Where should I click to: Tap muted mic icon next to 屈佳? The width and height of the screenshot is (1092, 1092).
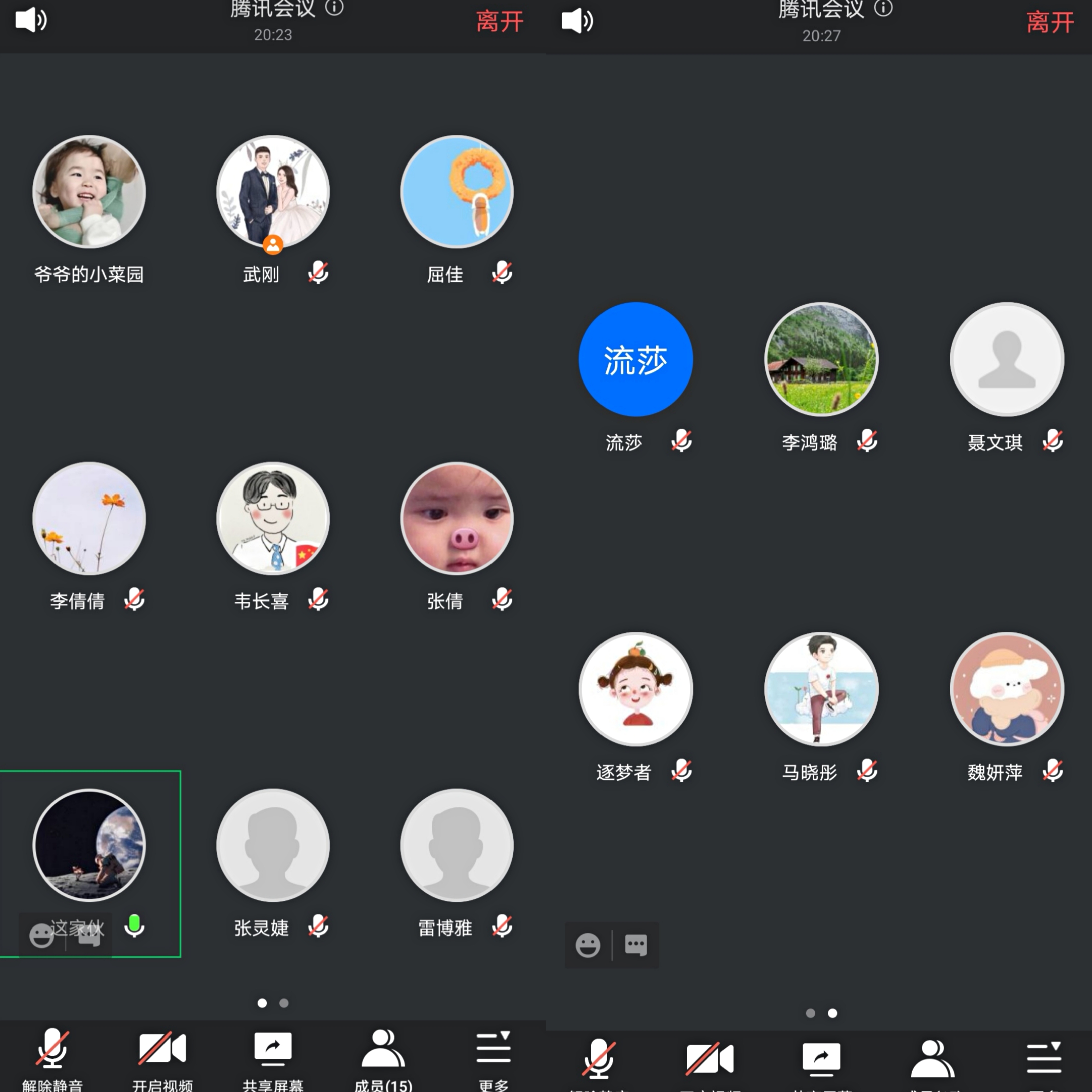pyautogui.click(x=502, y=272)
